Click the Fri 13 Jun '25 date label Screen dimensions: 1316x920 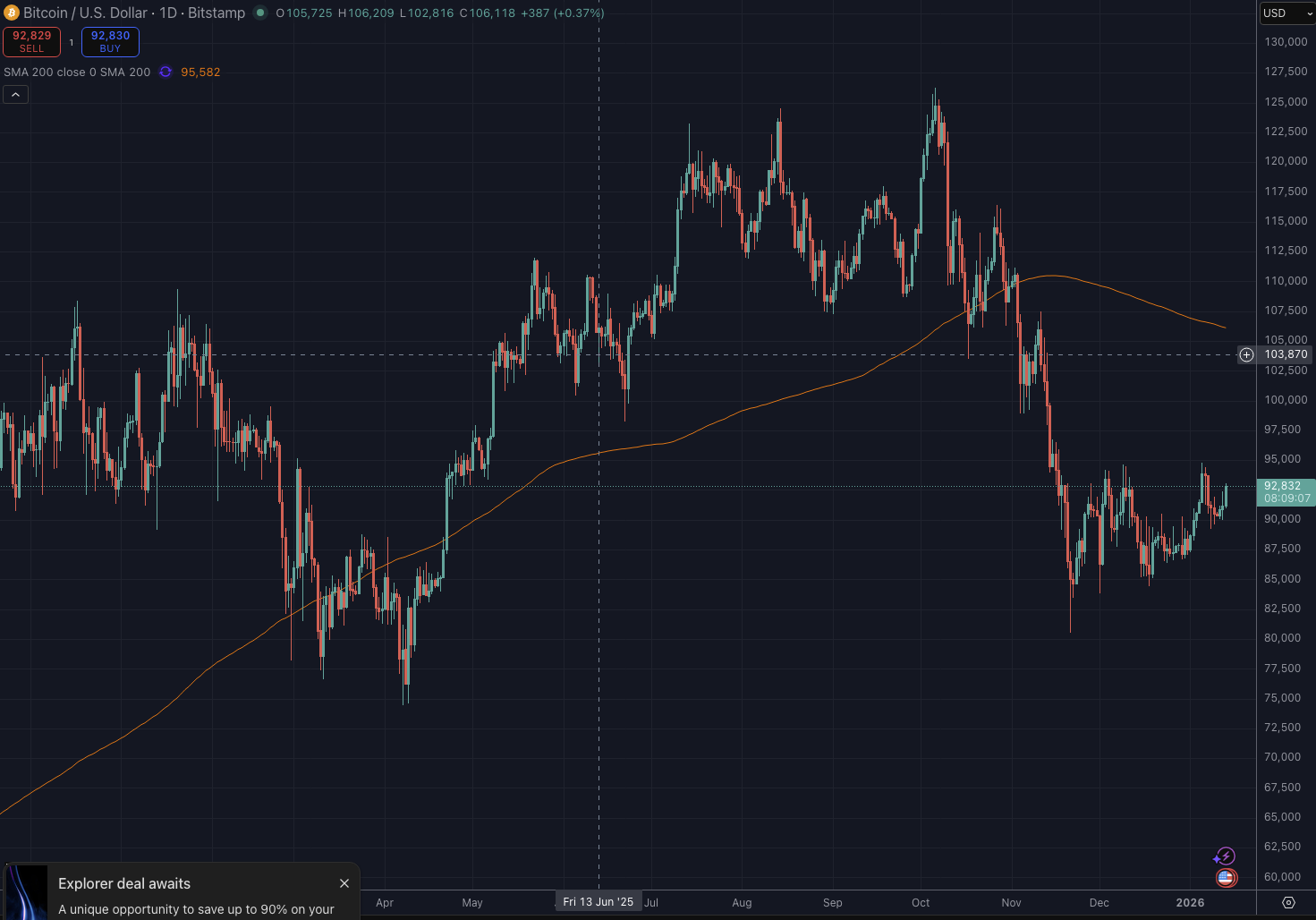click(x=599, y=902)
